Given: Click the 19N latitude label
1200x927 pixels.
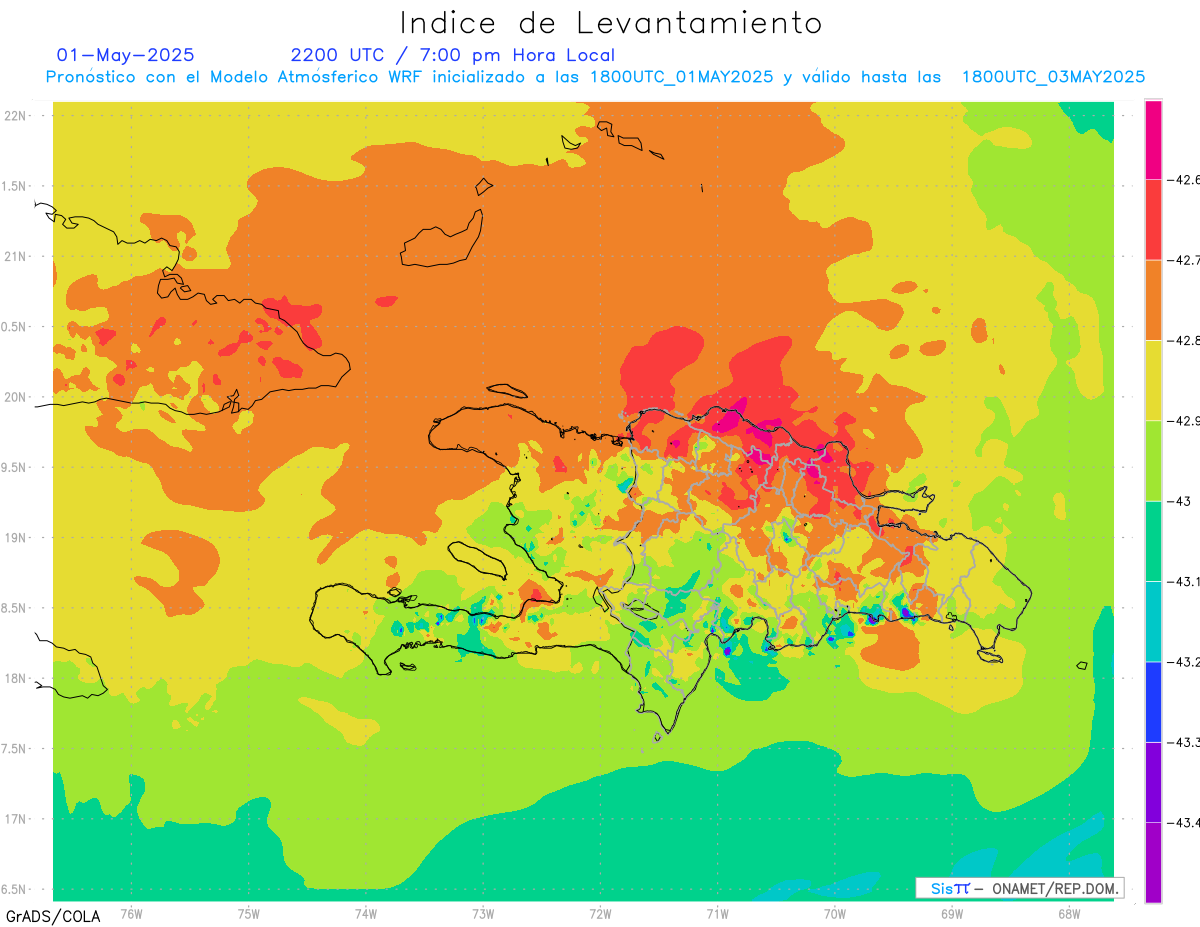Looking at the screenshot, I should pos(16,538).
